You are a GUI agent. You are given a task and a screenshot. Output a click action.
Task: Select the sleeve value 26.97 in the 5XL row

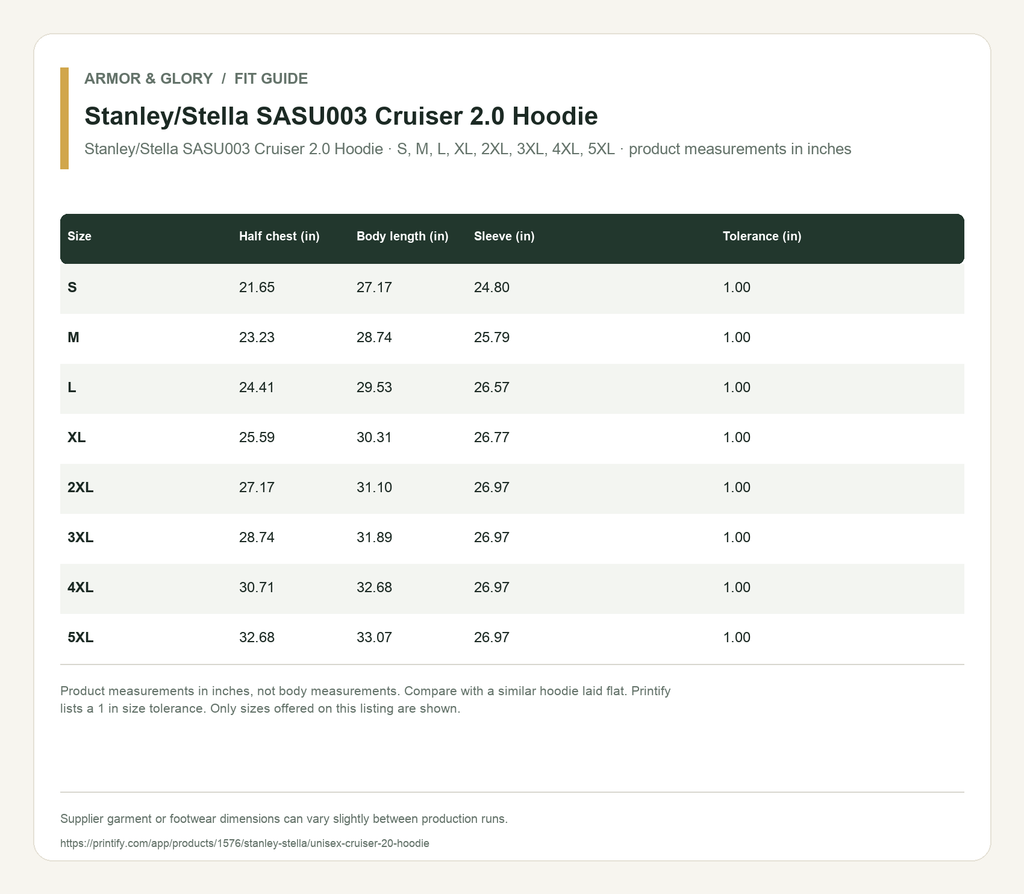[x=492, y=637]
